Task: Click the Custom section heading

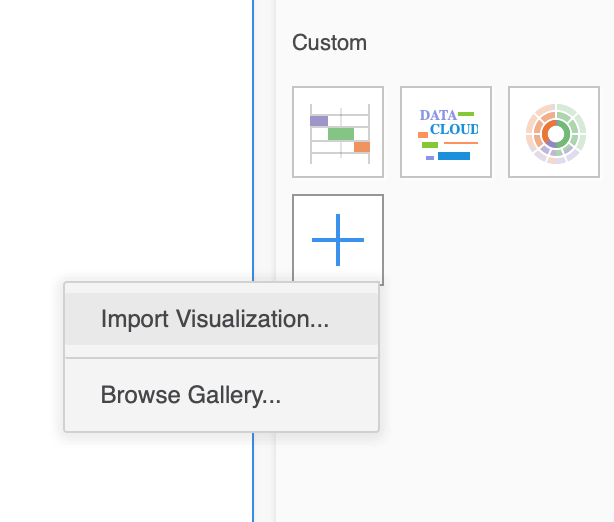Action: tap(329, 43)
